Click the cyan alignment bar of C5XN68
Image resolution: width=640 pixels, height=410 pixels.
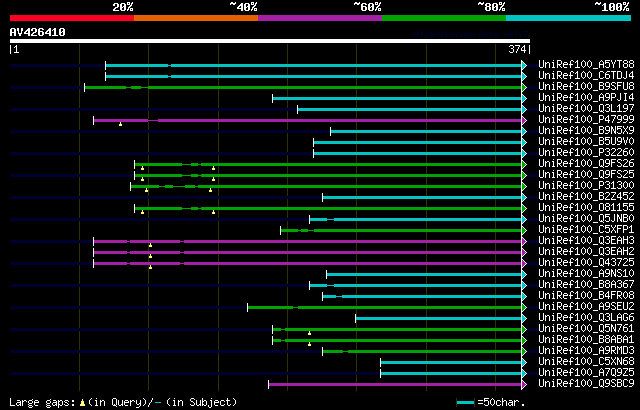coord(451,363)
